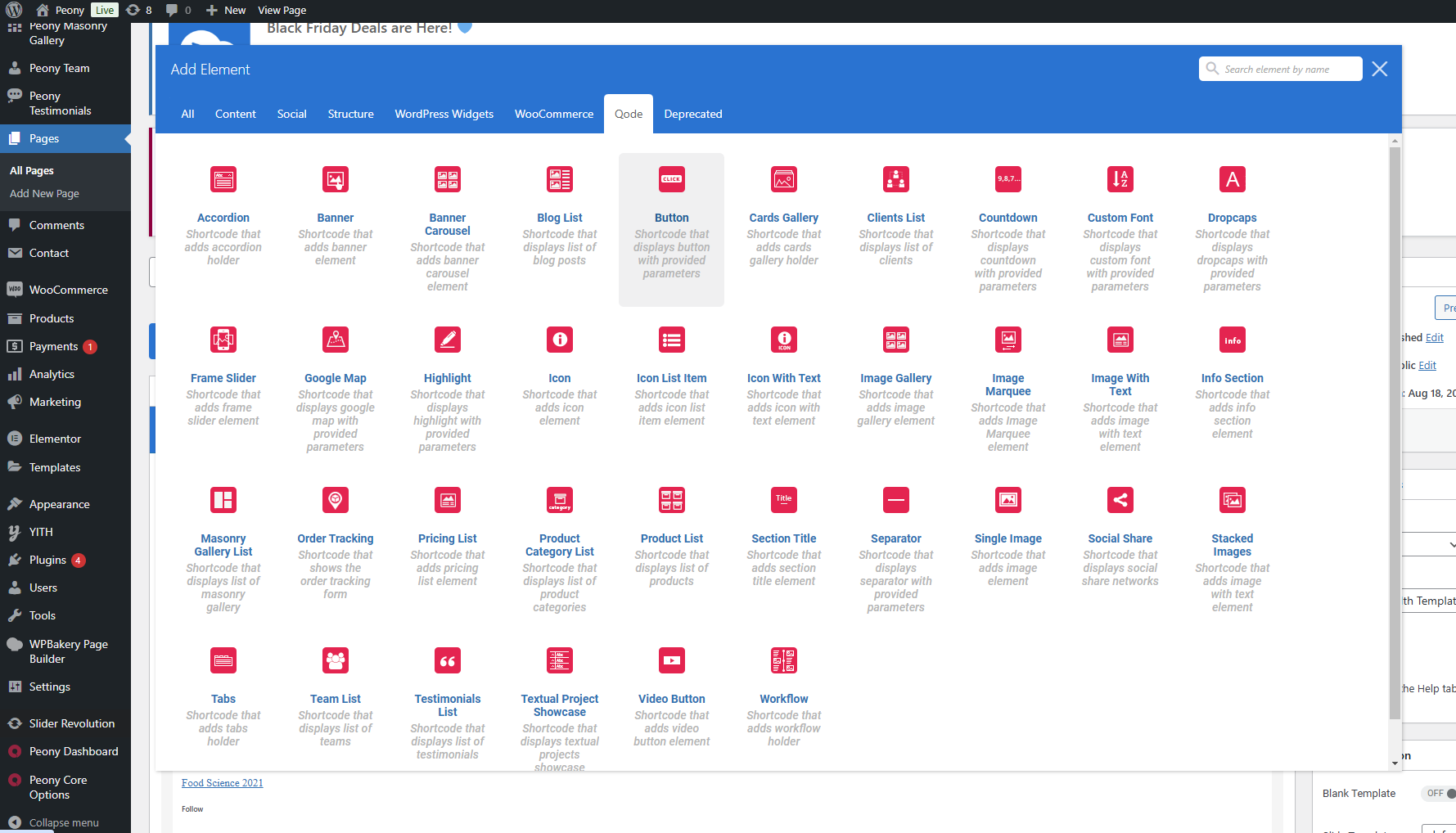Close the Add Element dialog
The height and width of the screenshot is (833, 1456).
pyautogui.click(x=1380, y=69)
